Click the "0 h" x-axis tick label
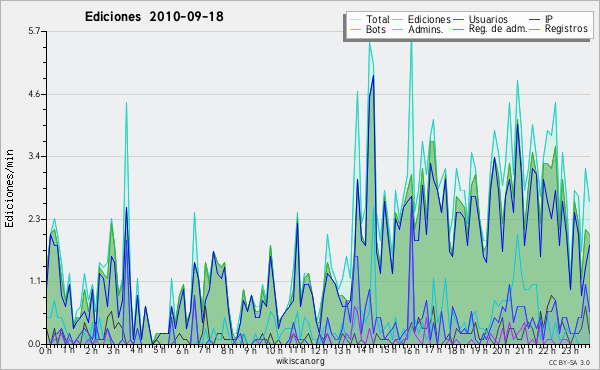600x370 pixels. pyautogui.click(x=46, y=350)
